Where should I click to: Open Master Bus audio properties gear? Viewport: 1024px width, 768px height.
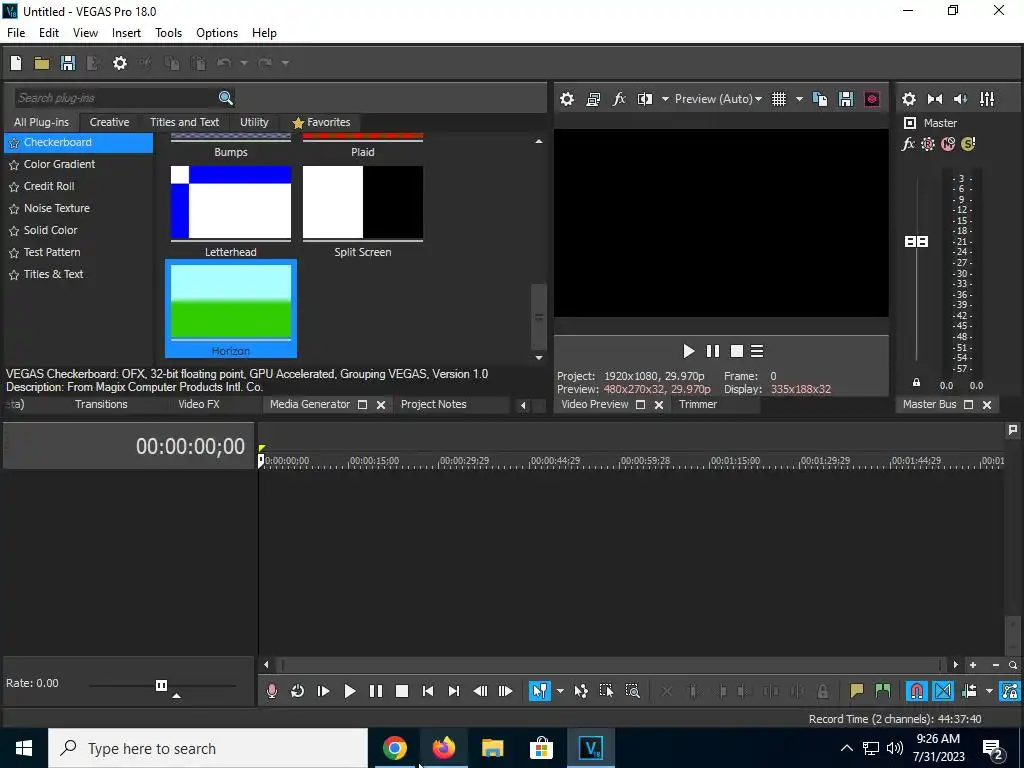tap(908, 99)
